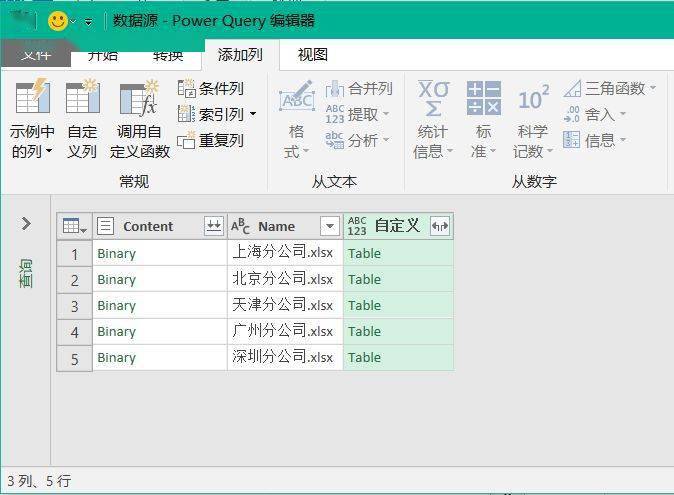Expand the 自定义 column tables
This screenshot has height=495, width=674.
pyautogui.click(x=439, y=226)
